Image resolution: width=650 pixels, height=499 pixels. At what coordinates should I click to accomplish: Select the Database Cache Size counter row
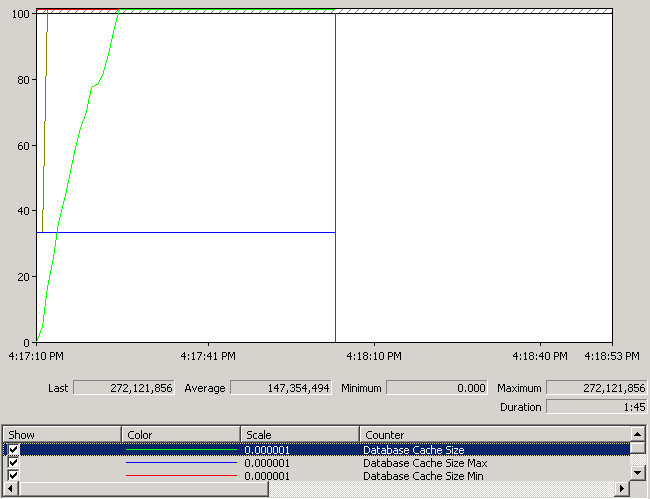[413, 450]
